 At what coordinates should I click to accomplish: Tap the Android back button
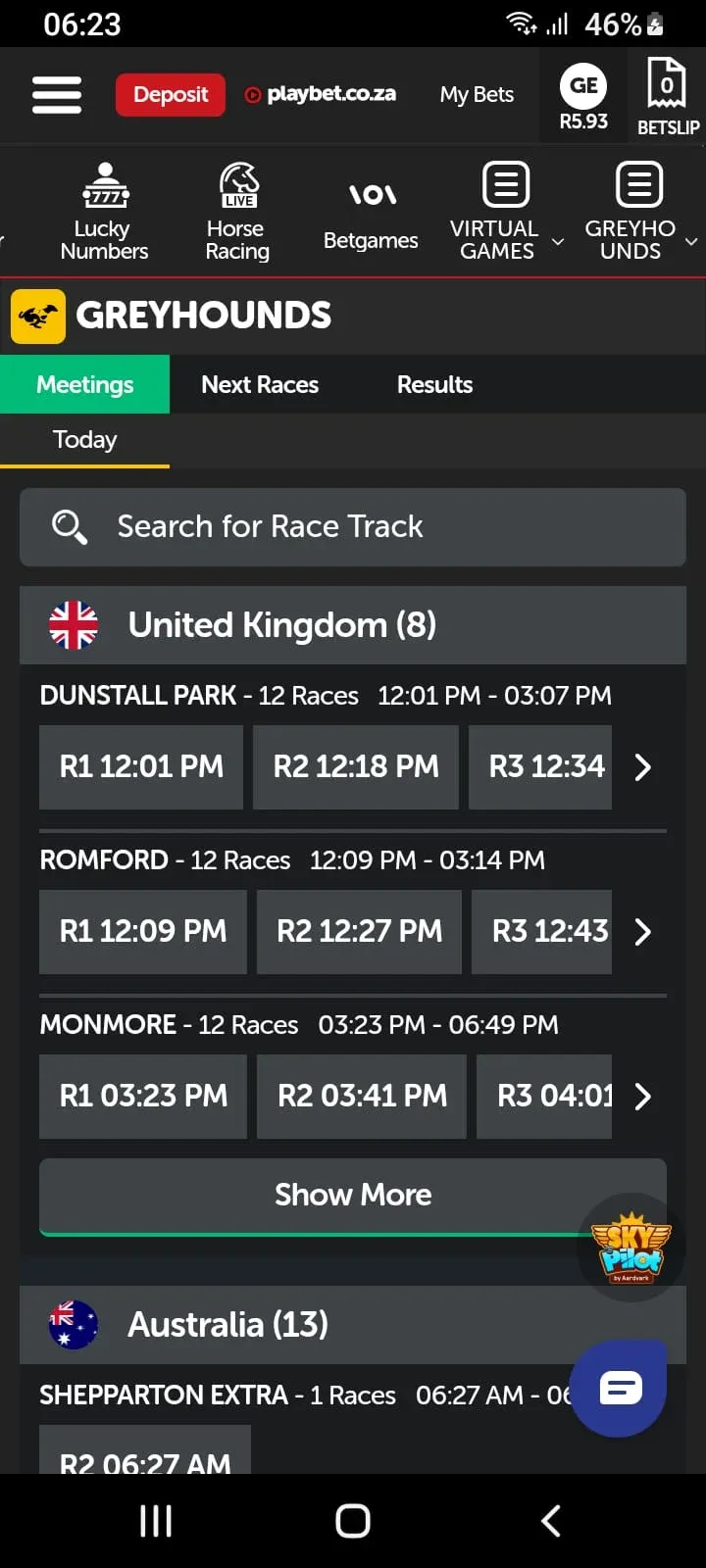point(551,1521)
